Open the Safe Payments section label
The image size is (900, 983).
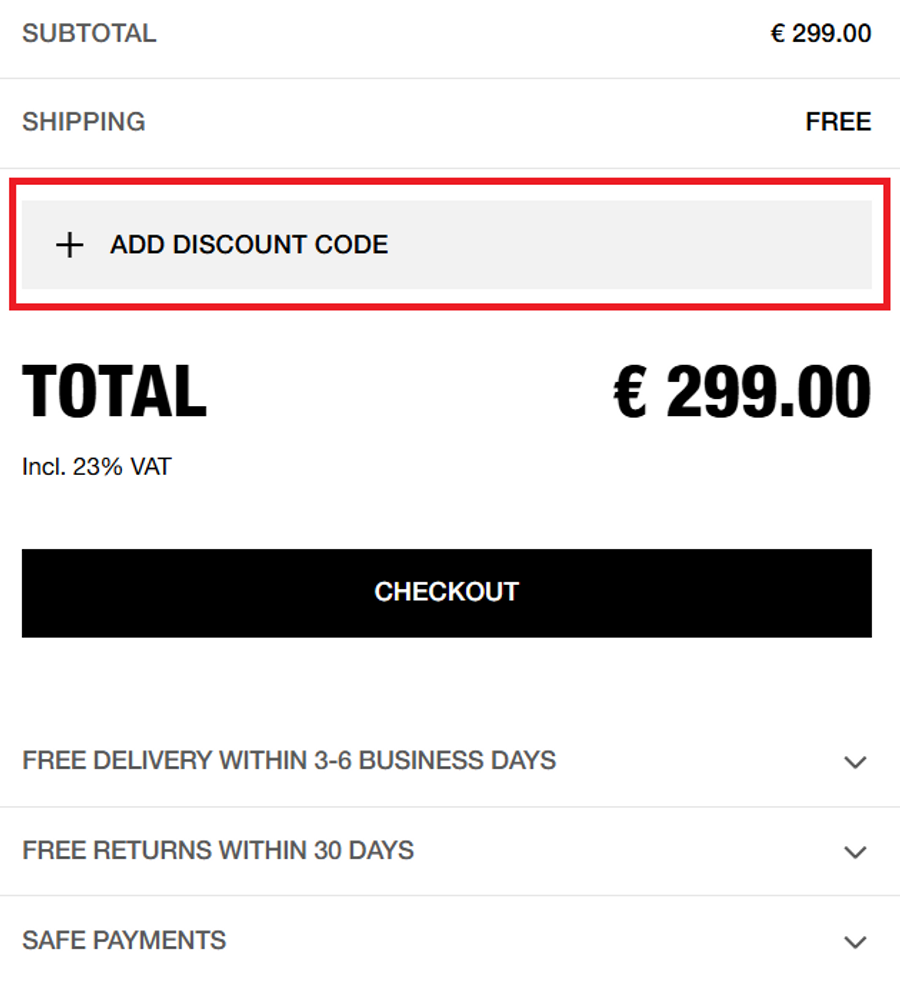click(124, 940)
